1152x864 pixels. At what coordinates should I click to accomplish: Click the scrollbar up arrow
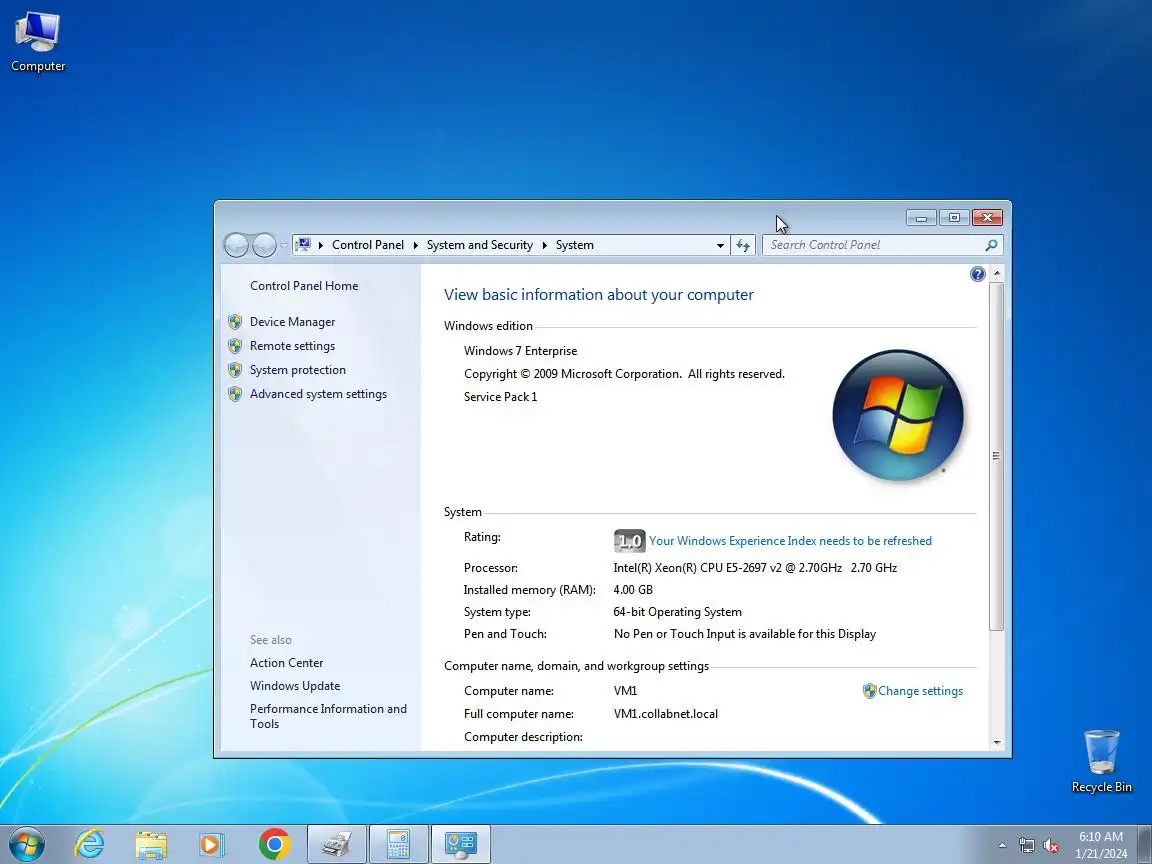[997, 273]
